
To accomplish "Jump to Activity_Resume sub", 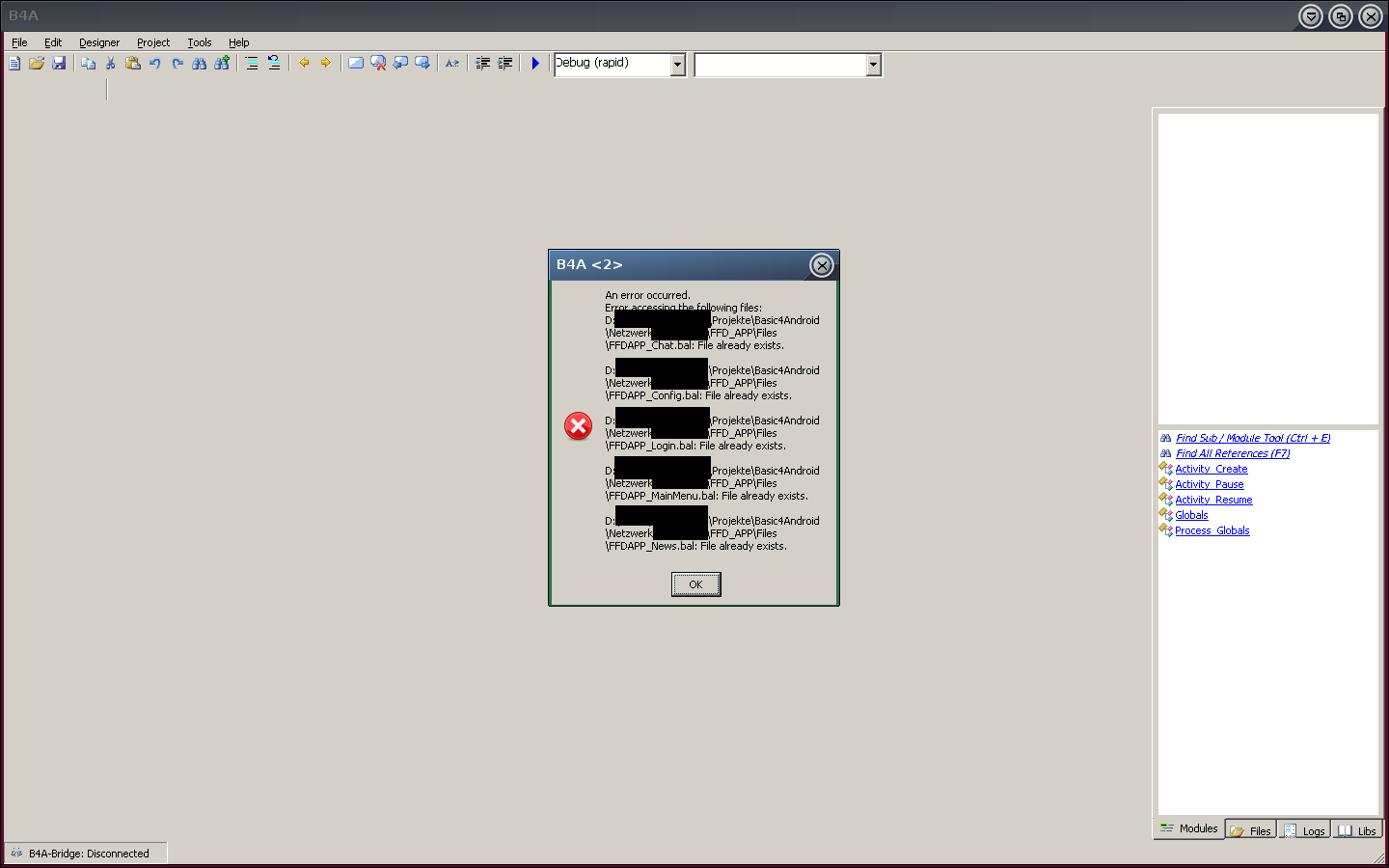I will click(x=1213, y=500).
